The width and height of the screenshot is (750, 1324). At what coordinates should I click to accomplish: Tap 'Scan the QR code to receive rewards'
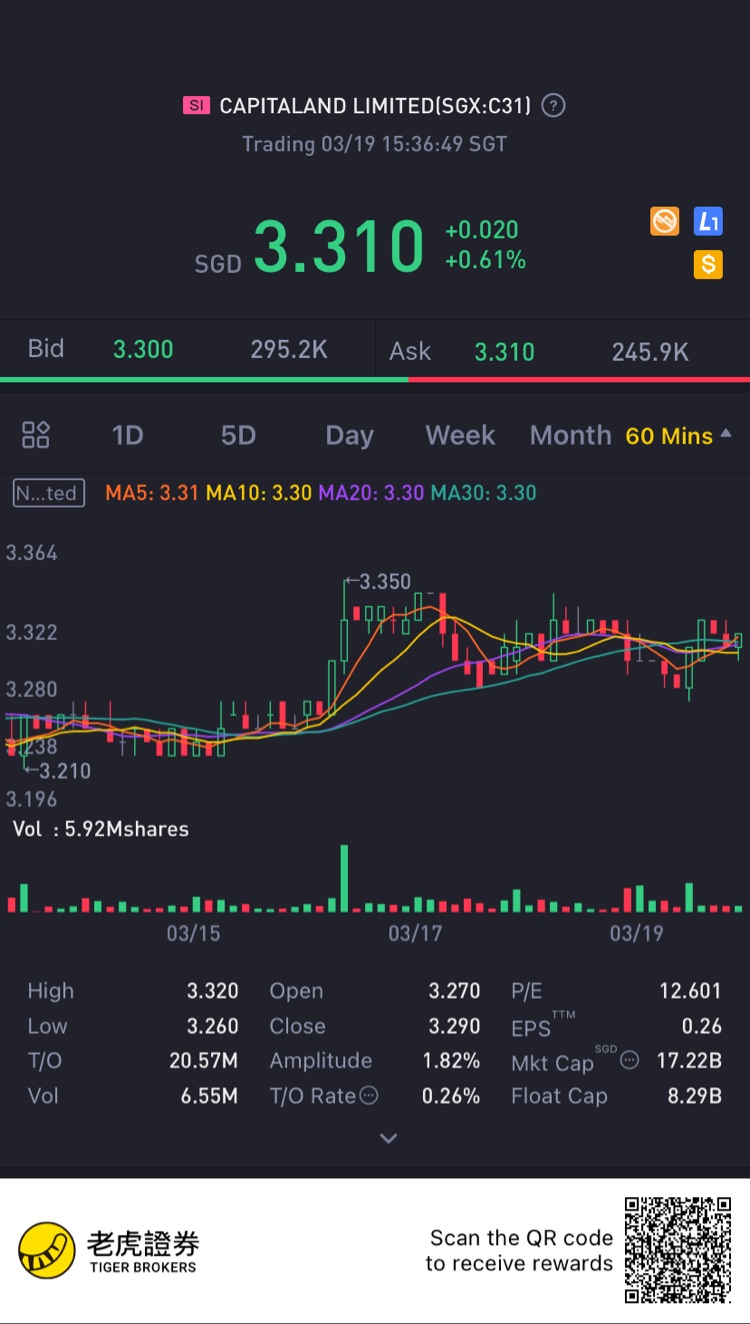[519, 1251]
